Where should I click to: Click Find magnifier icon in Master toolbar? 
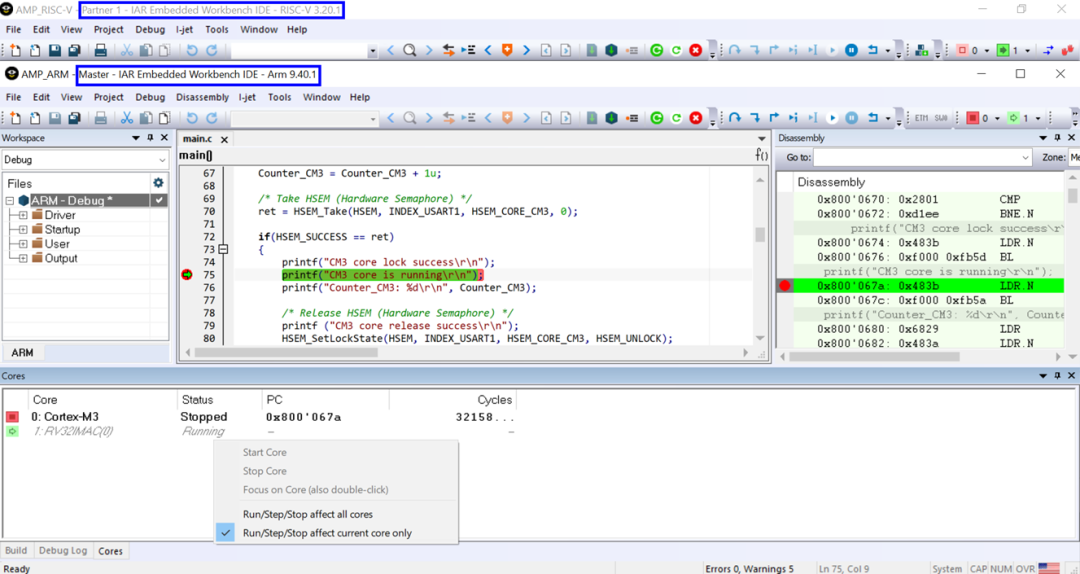[x=410, y=118]
